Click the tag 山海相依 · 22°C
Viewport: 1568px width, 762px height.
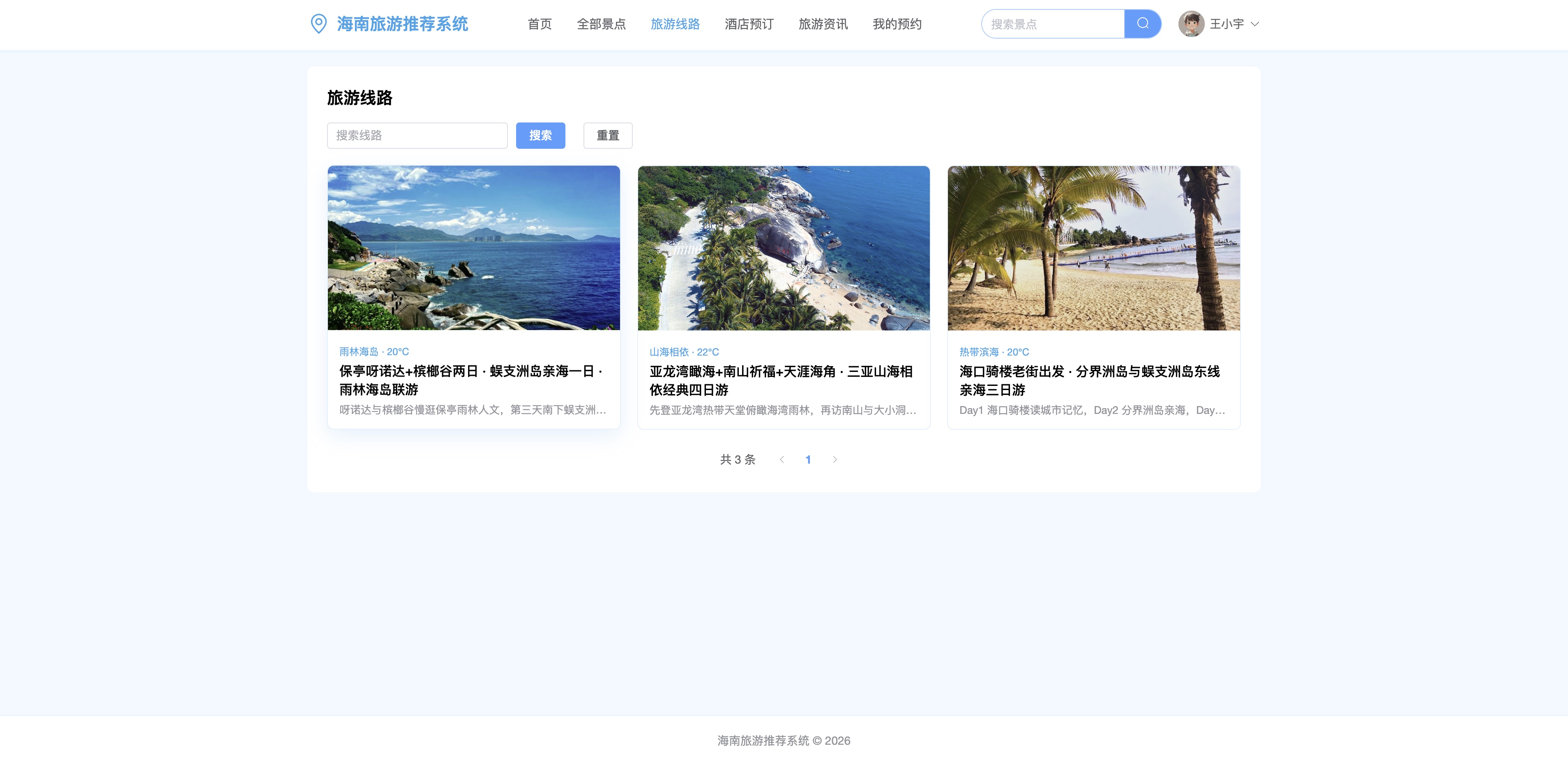pyautogui.click(x=684, y=352)
